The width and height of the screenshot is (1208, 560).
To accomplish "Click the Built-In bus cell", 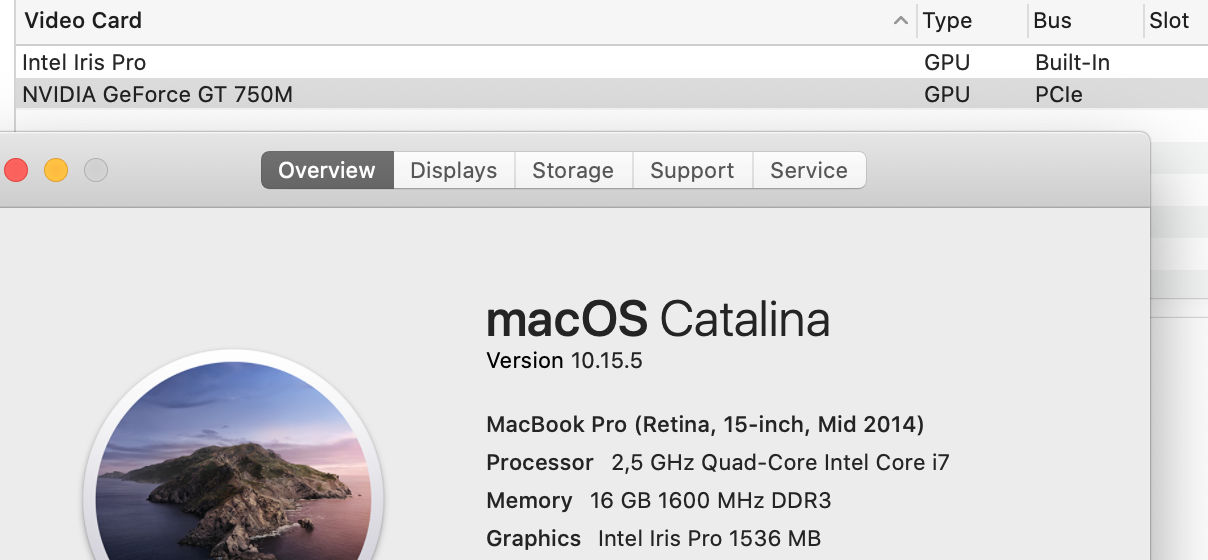I will (x=1072, y=62).
